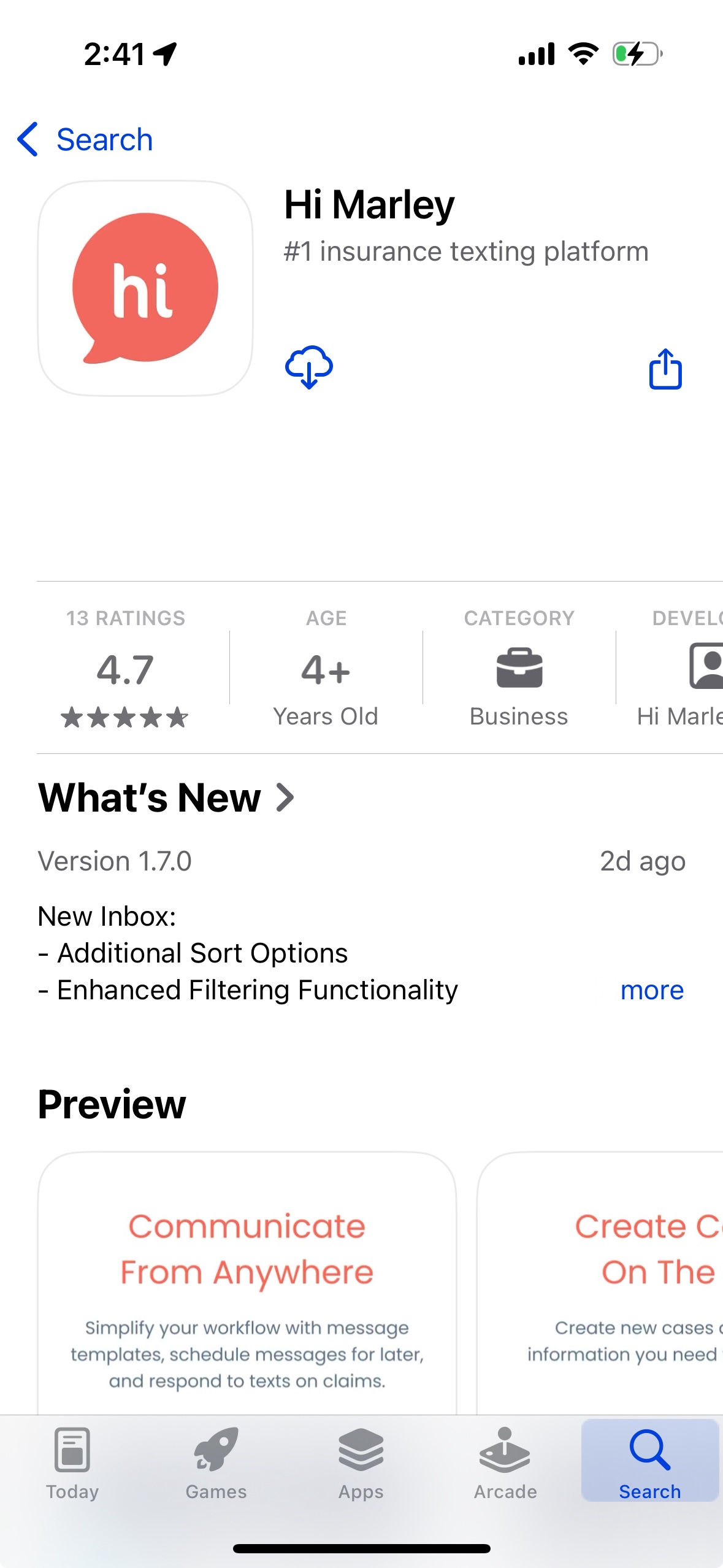Go to the Arcade tab
This screenshot has height=1568, width=723.
(505, 1462)
